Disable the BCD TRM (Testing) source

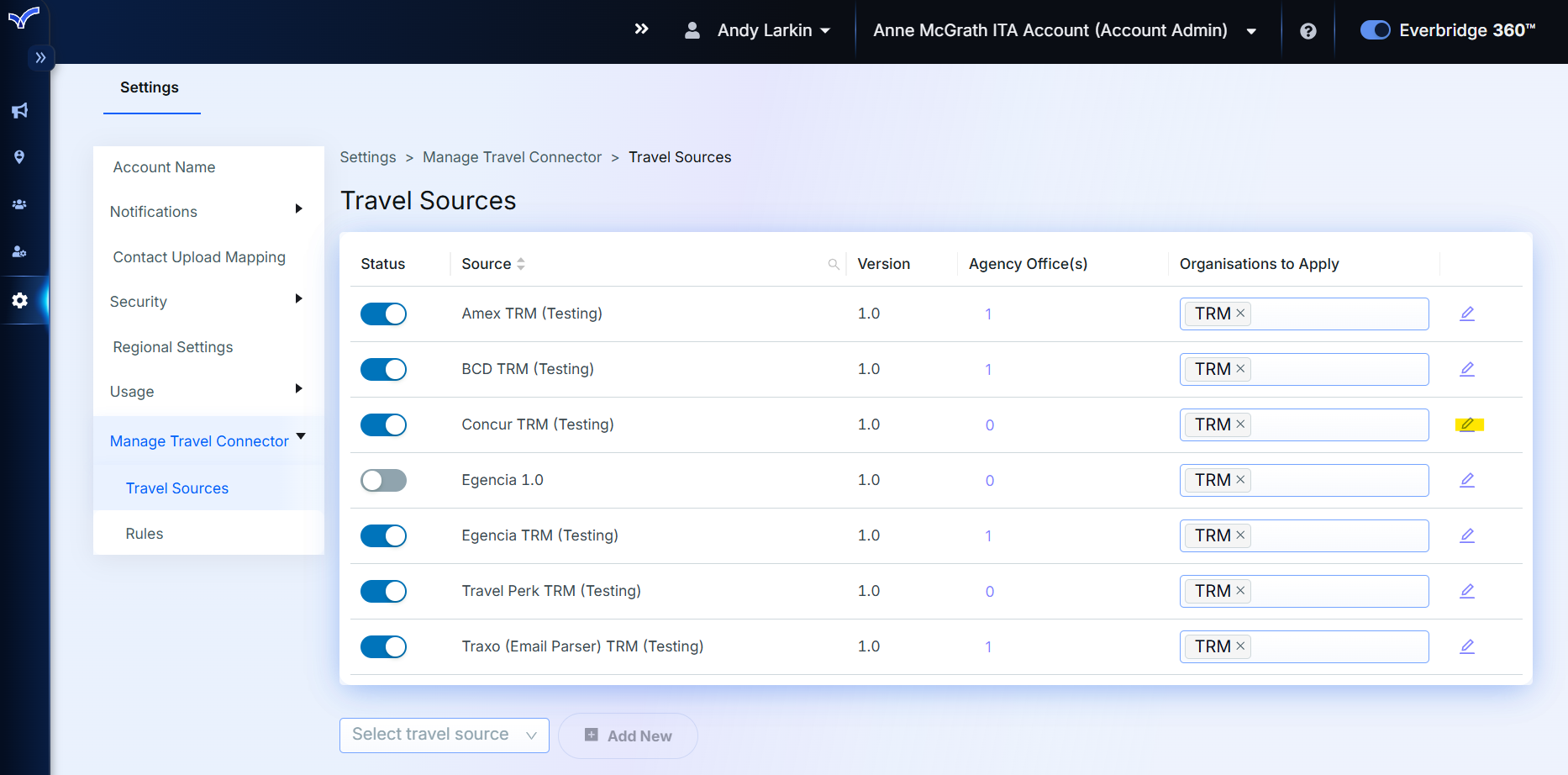coord(383,369)
